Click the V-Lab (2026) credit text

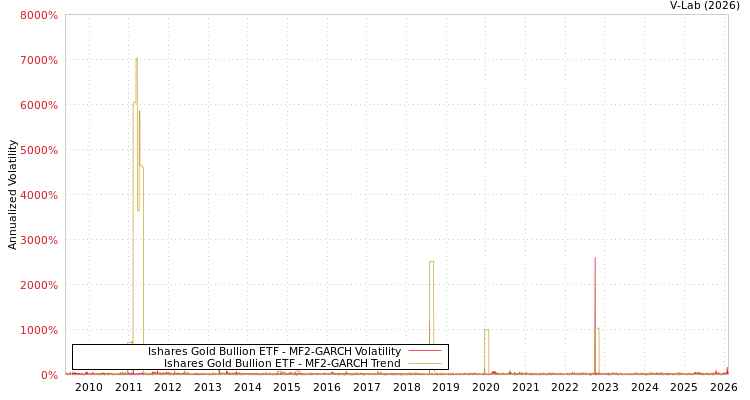(705, 6)
